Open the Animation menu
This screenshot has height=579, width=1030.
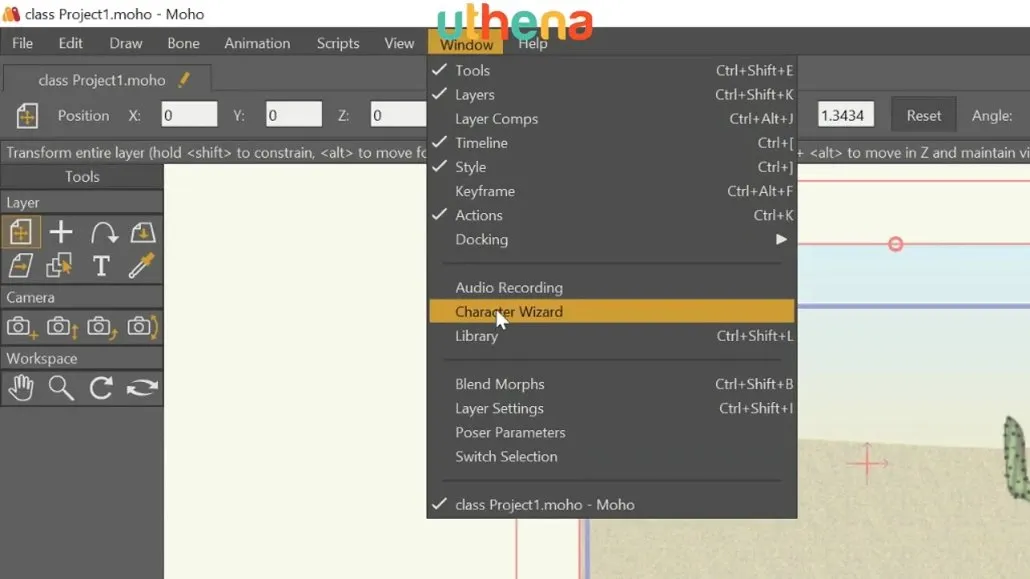coord(257,43)
